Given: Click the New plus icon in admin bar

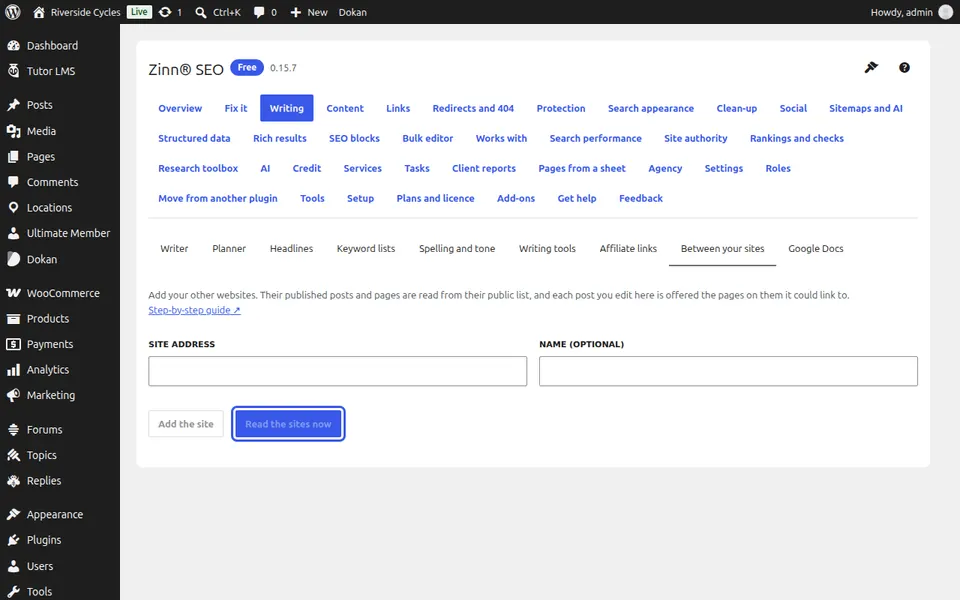Looking at the screenshot, I should (x=296, y=12).
